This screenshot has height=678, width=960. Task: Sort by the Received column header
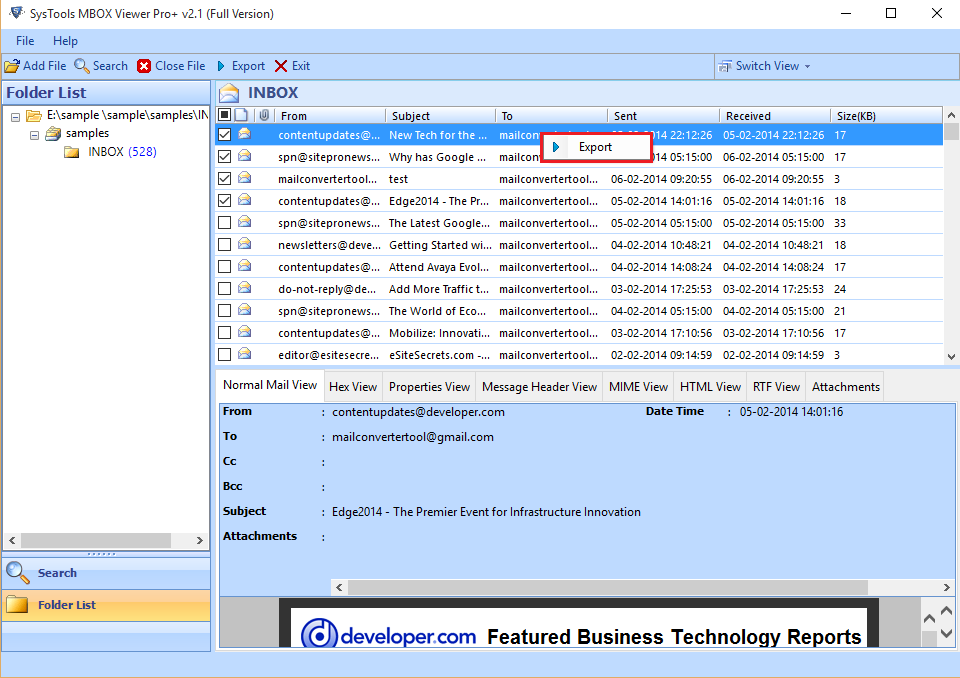[x=774, y=115]
